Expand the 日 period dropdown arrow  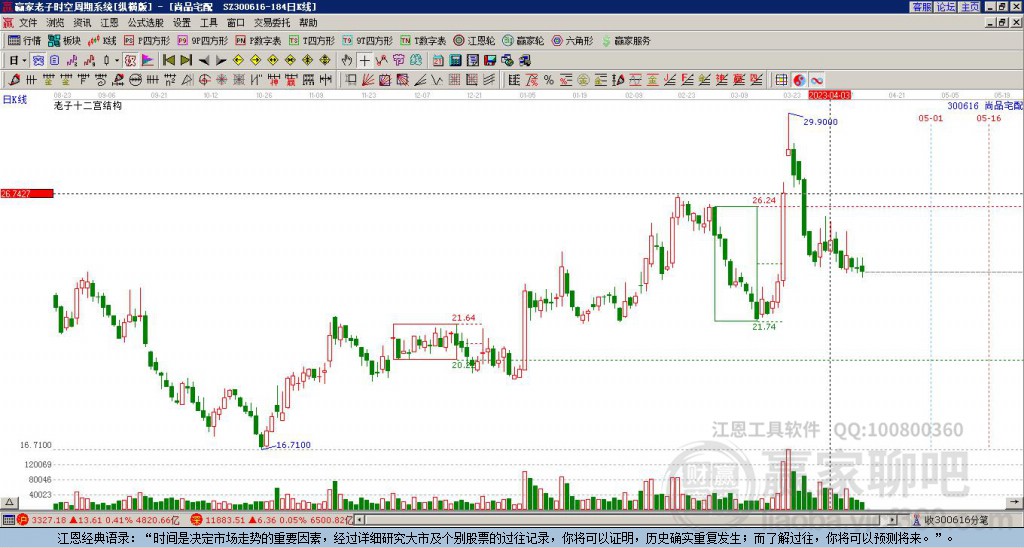tap(25, 61)
